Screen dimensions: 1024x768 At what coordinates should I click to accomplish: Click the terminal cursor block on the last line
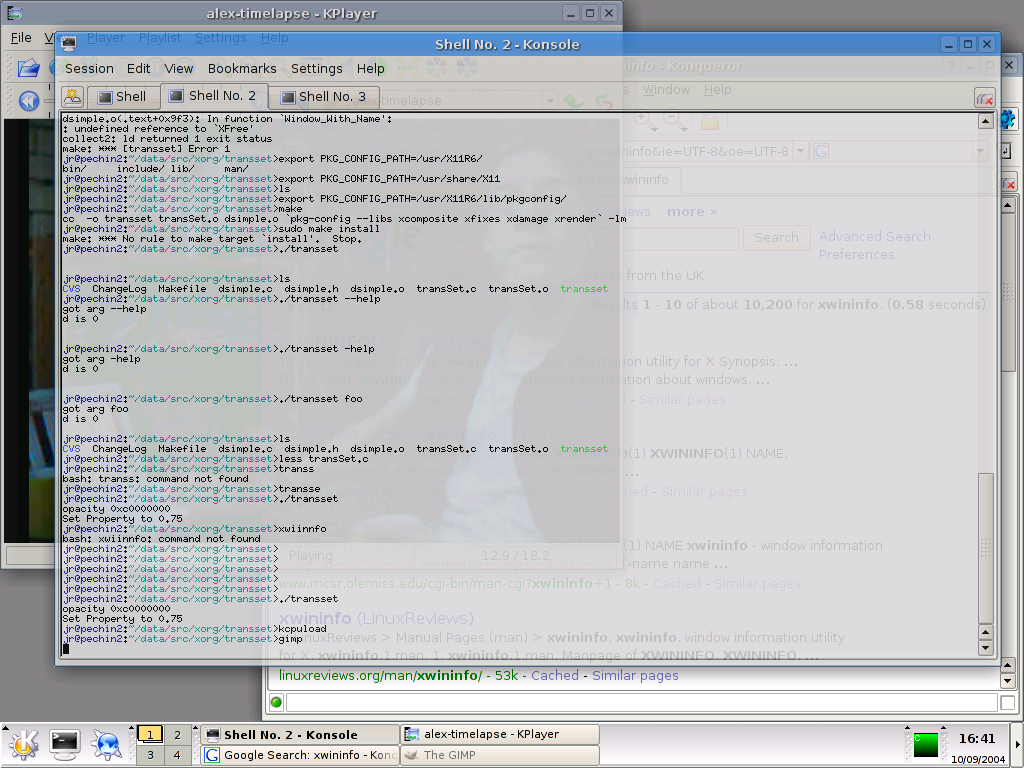click(65, 648)
